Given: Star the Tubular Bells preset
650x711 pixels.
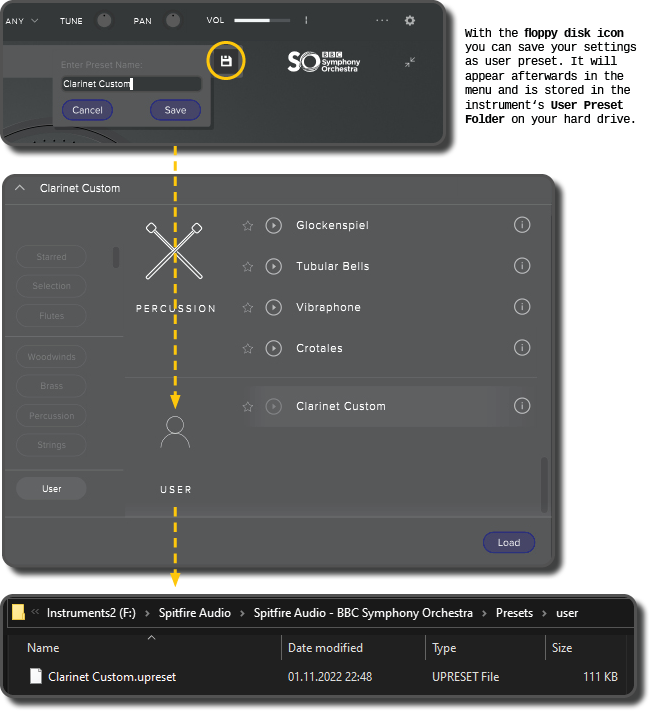Looking at the screenshot, I should pyautogui.click(x=248, y=266).
